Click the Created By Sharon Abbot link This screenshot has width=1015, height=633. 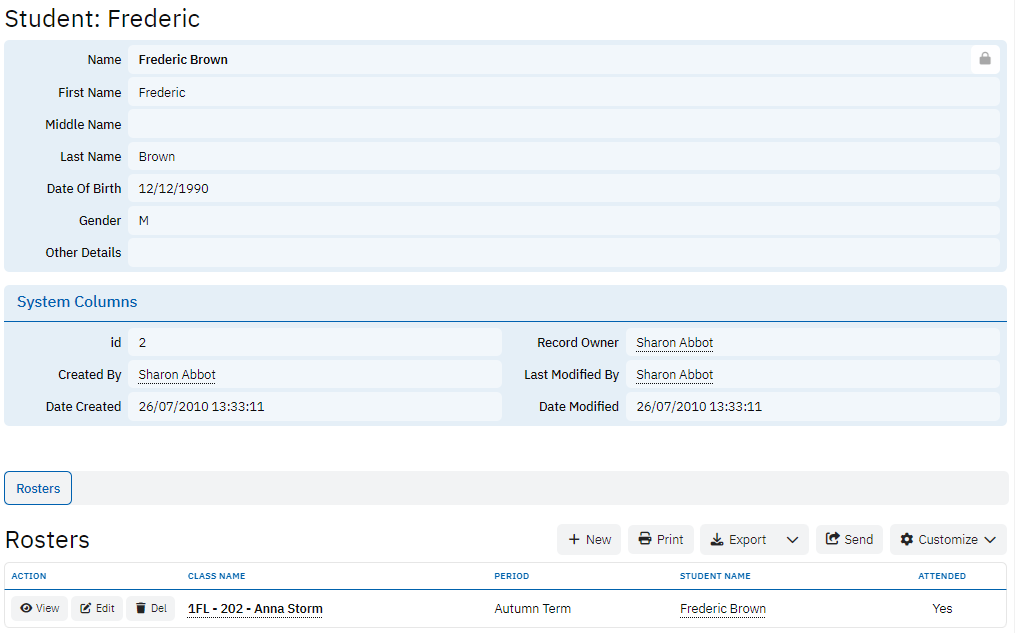[177, 375]
